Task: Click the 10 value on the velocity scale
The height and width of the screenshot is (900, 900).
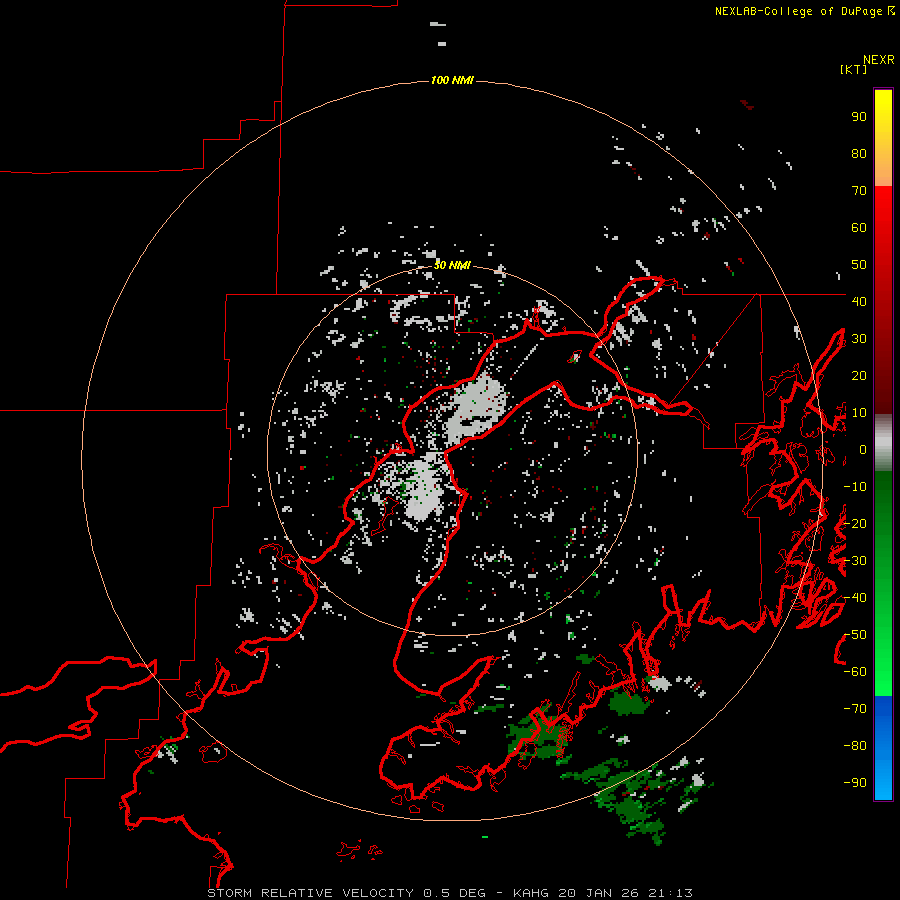Action: (x=859, y=413)
